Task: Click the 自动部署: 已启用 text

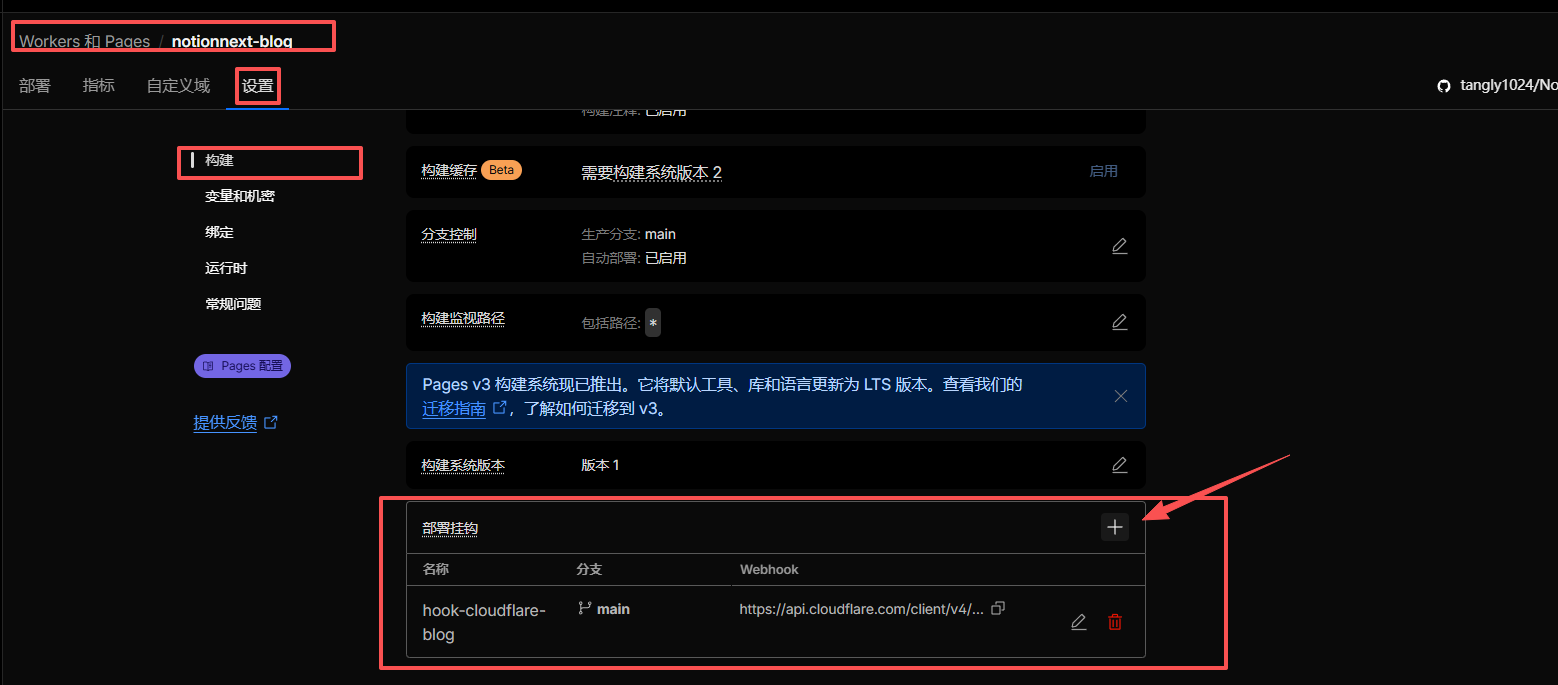Action: (x=634, y=258)
